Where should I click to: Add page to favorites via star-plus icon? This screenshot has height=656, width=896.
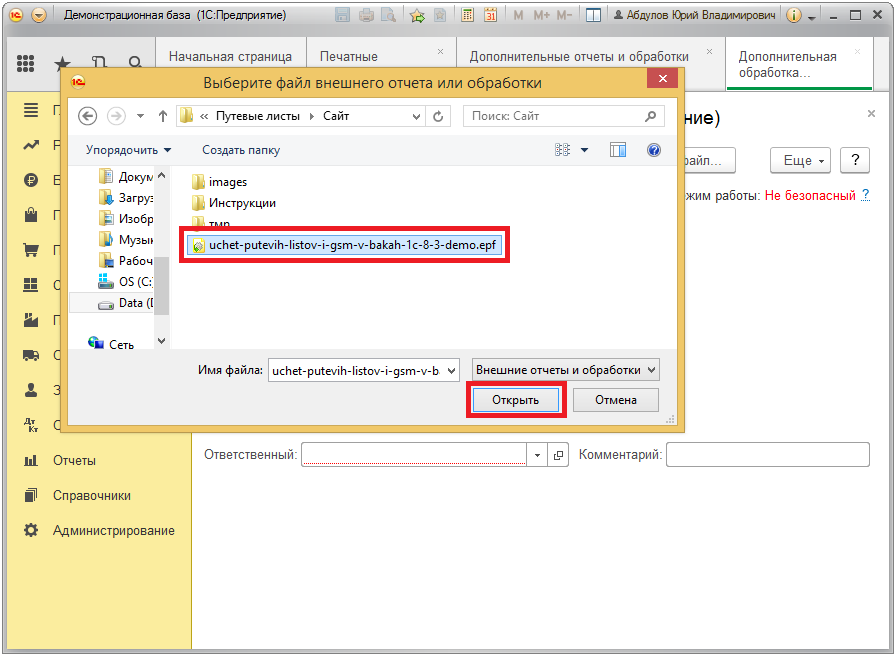coord(417,16)
